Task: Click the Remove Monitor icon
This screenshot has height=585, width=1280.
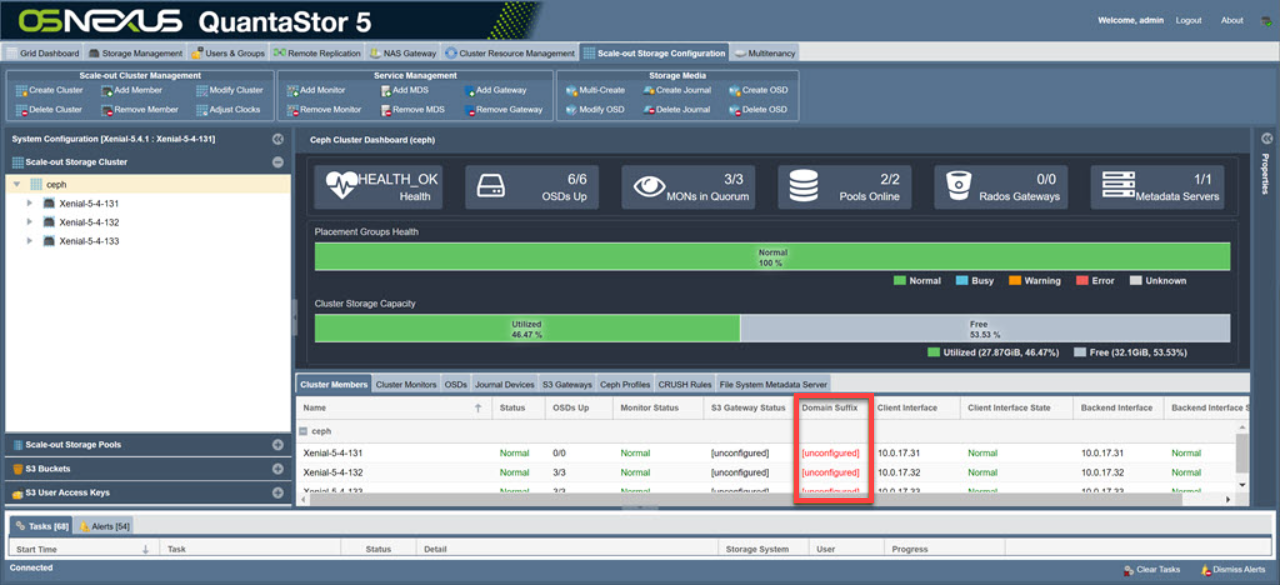Action: click(x=292, y=110)
